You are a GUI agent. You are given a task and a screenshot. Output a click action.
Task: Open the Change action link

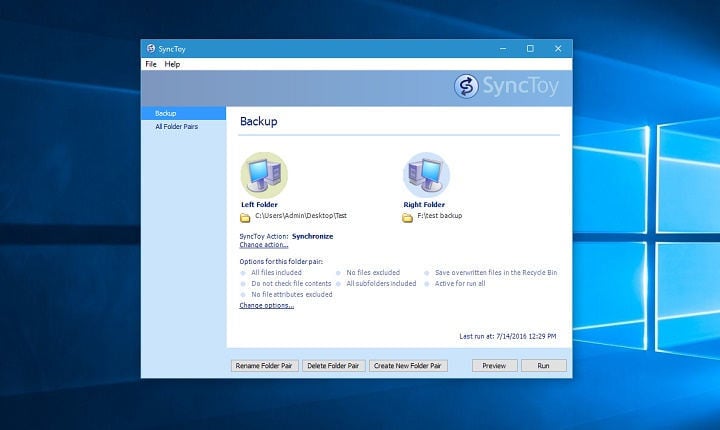coord(264,245)
